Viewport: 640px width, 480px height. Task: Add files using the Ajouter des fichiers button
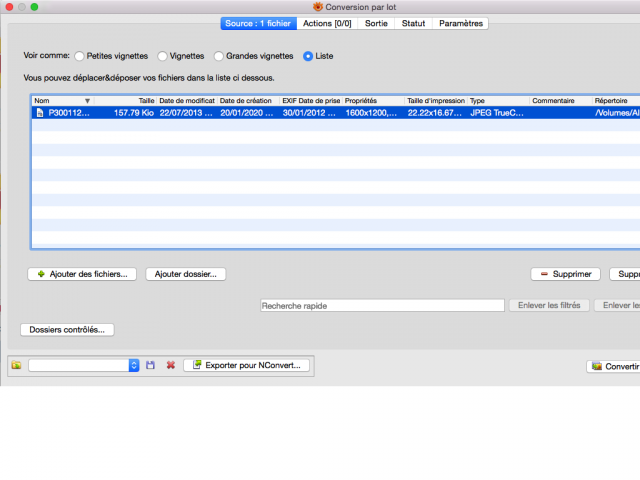82,274
